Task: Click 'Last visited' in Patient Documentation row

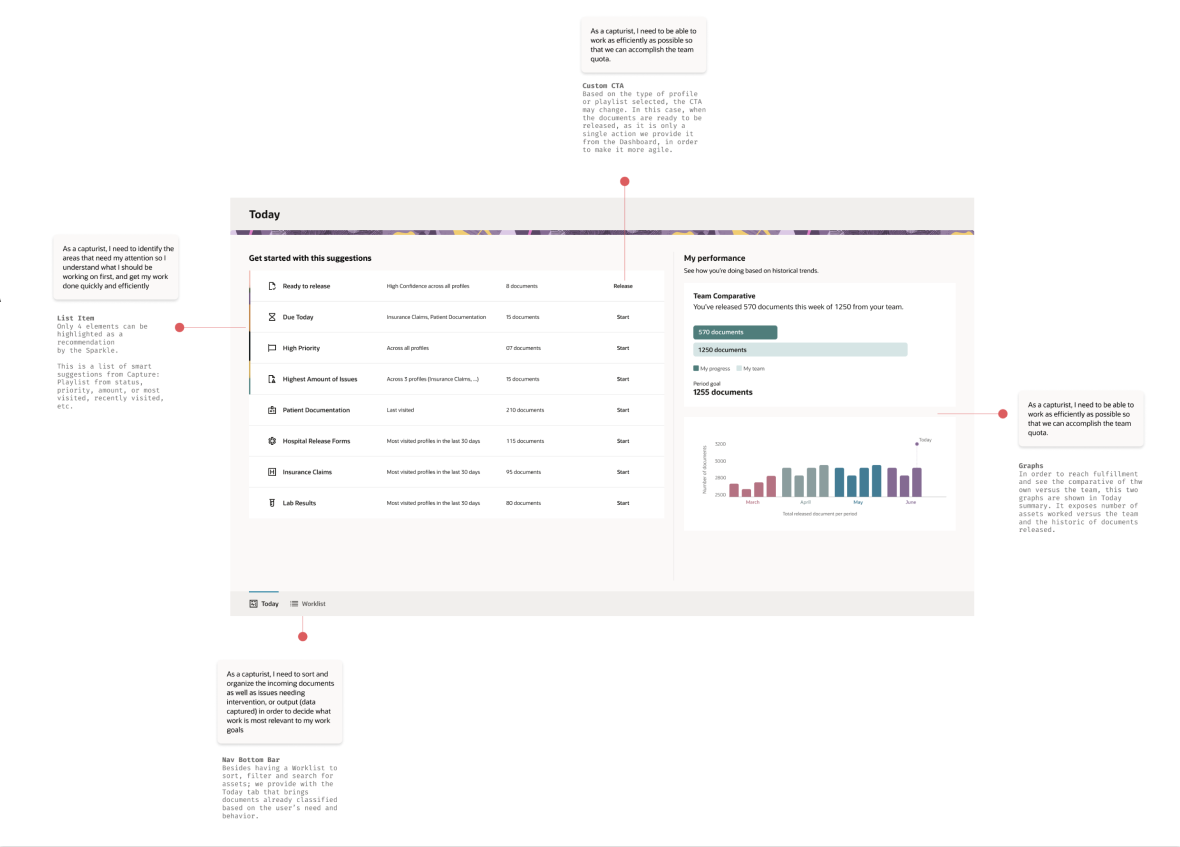Action: [400, 410]
